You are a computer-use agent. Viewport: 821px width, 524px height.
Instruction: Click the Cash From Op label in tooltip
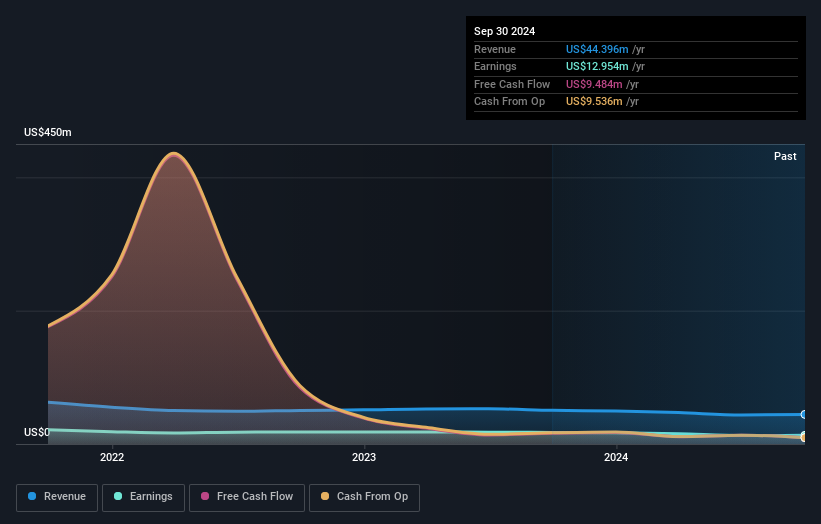point(509,102)
